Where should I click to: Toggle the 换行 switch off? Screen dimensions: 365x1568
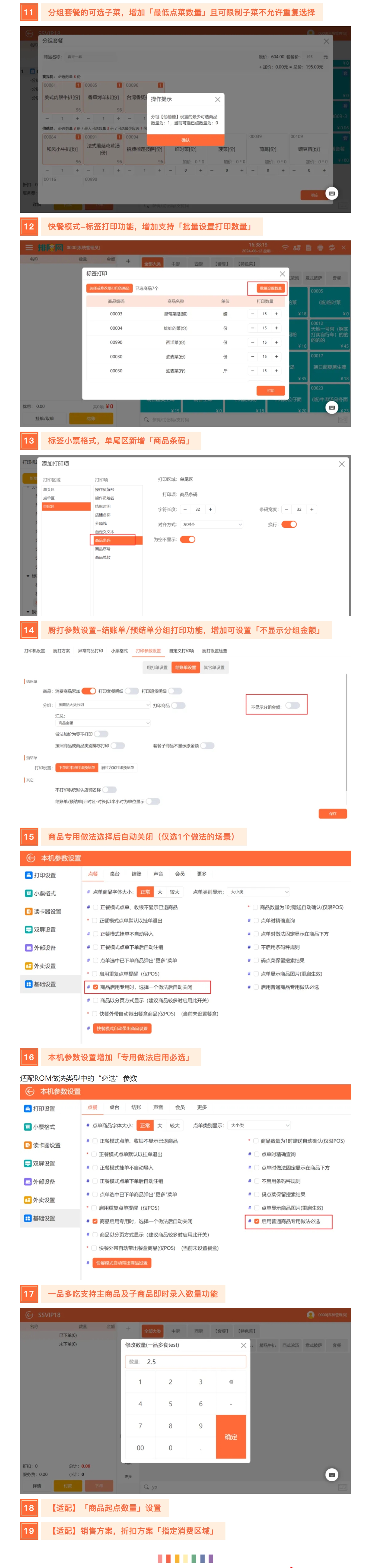point(289,524)
